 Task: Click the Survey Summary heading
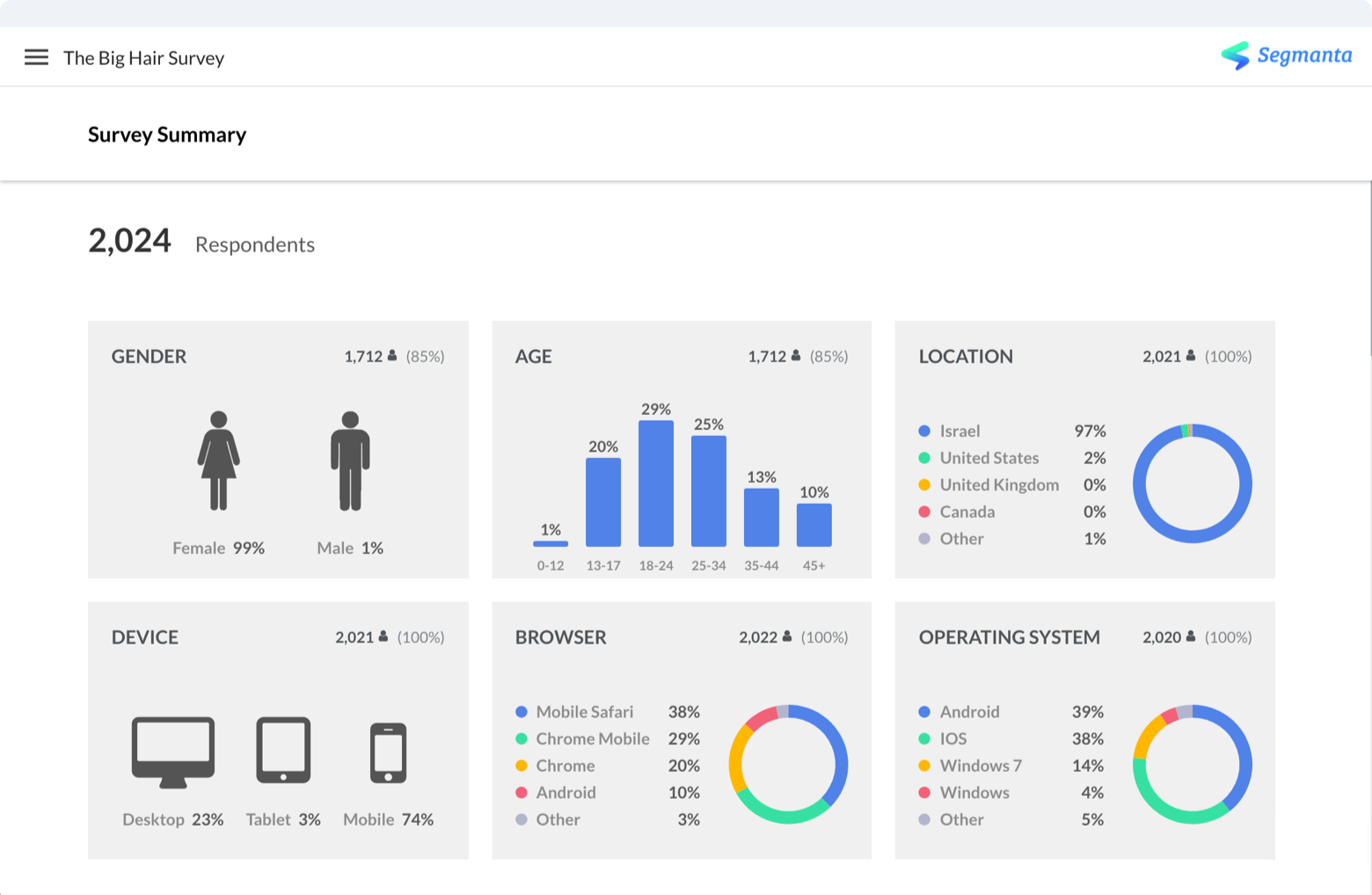167,135
